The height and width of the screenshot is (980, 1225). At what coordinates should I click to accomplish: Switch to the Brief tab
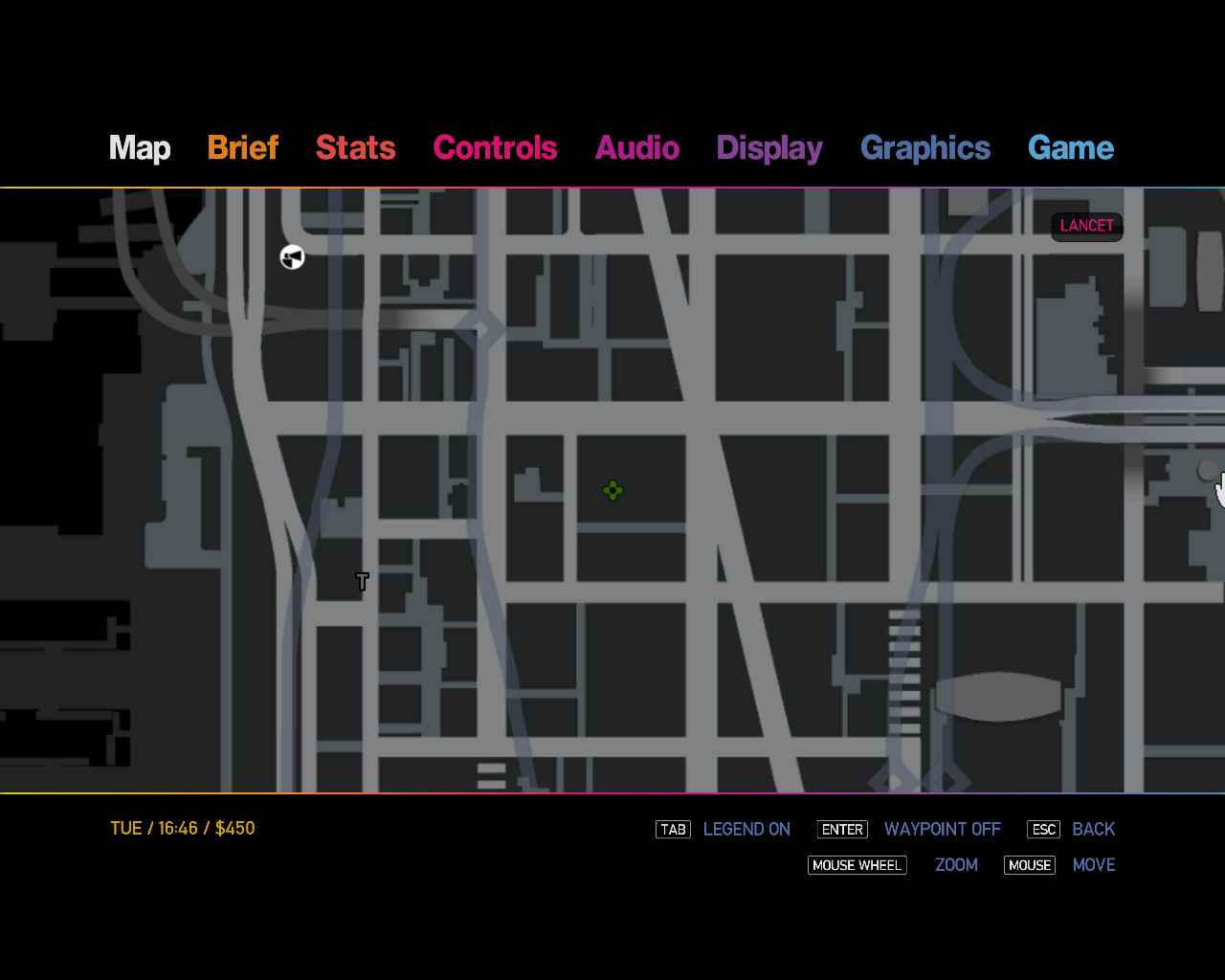click(x=243, y=147)
